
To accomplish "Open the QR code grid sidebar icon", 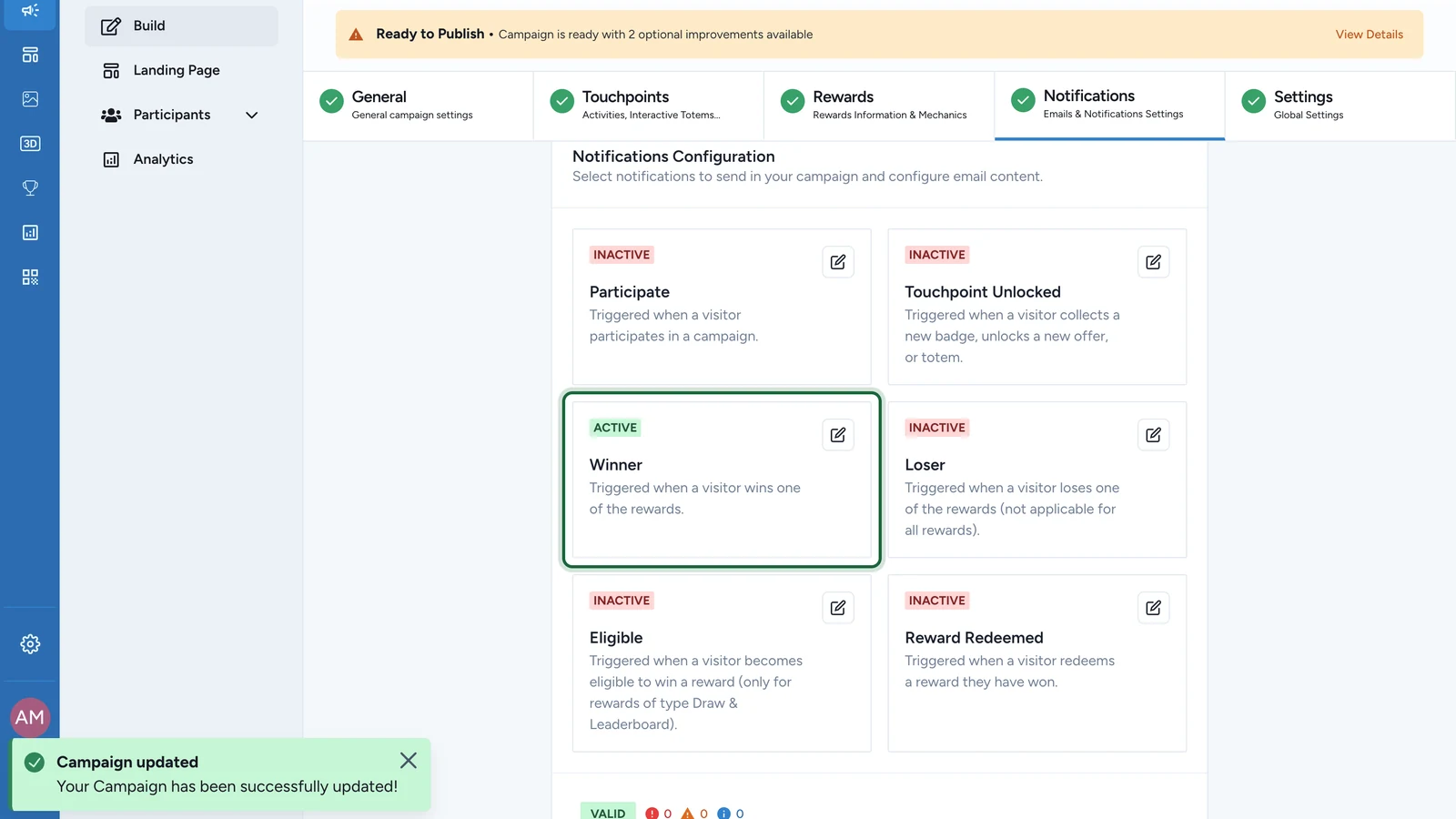I will point(30,277).
